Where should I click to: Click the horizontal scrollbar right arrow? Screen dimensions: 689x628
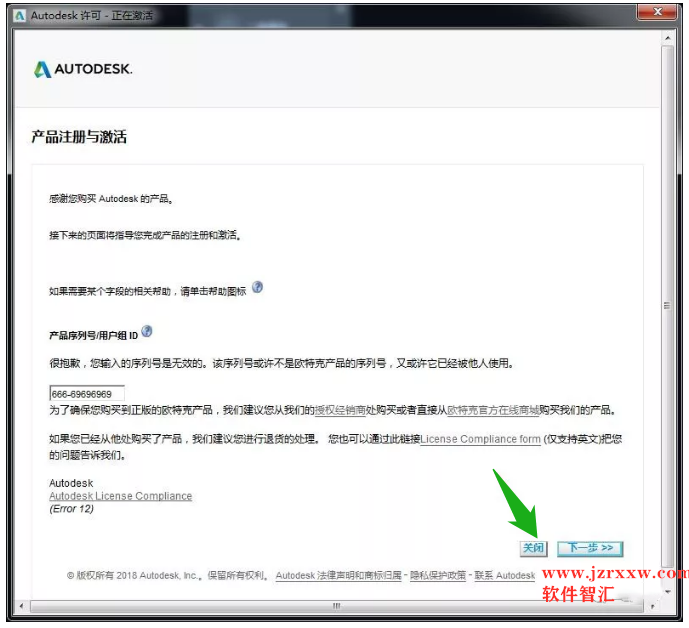[x=652, y=606]
